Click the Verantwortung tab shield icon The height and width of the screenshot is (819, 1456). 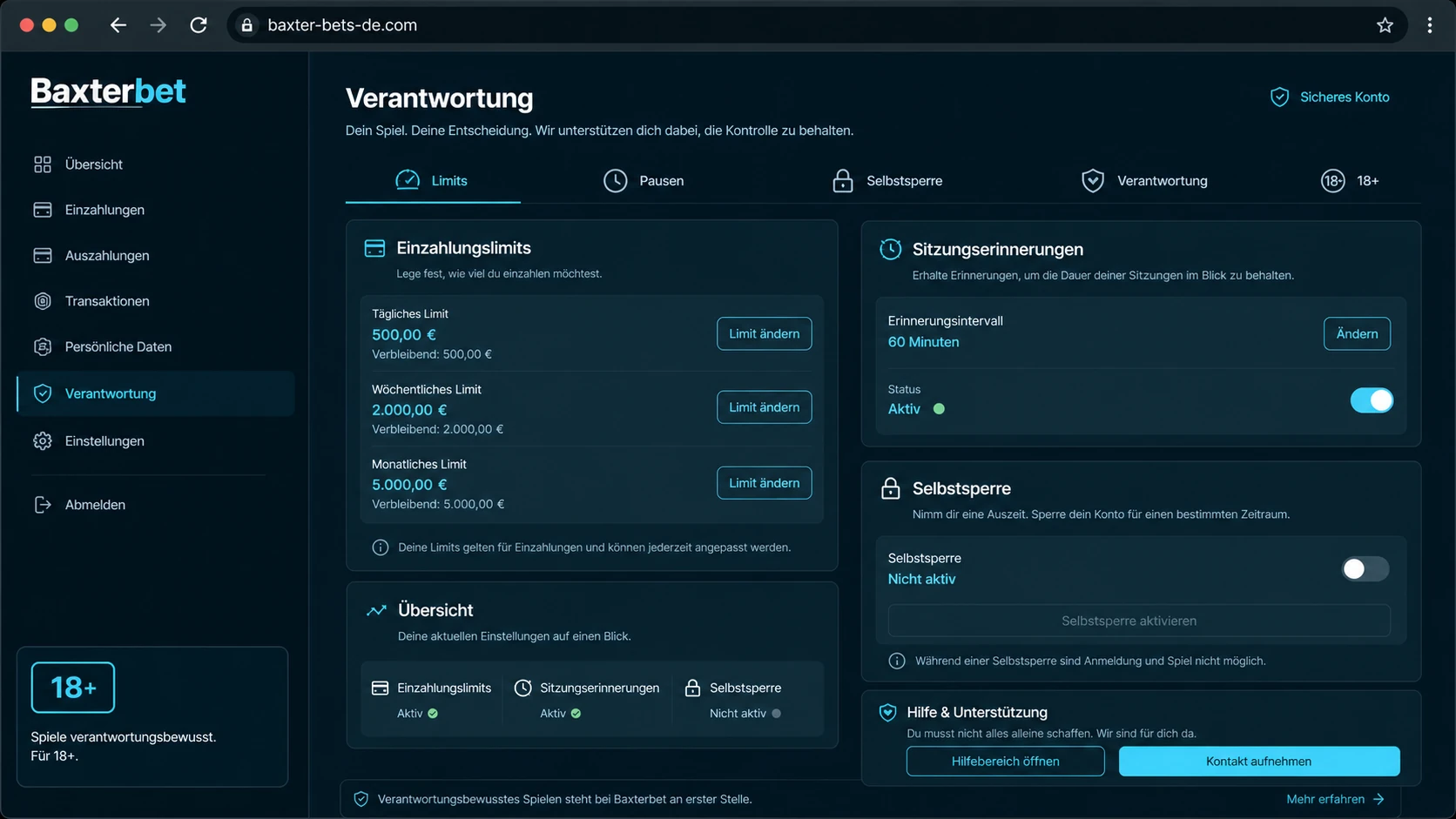click(x=1093, y=181)
